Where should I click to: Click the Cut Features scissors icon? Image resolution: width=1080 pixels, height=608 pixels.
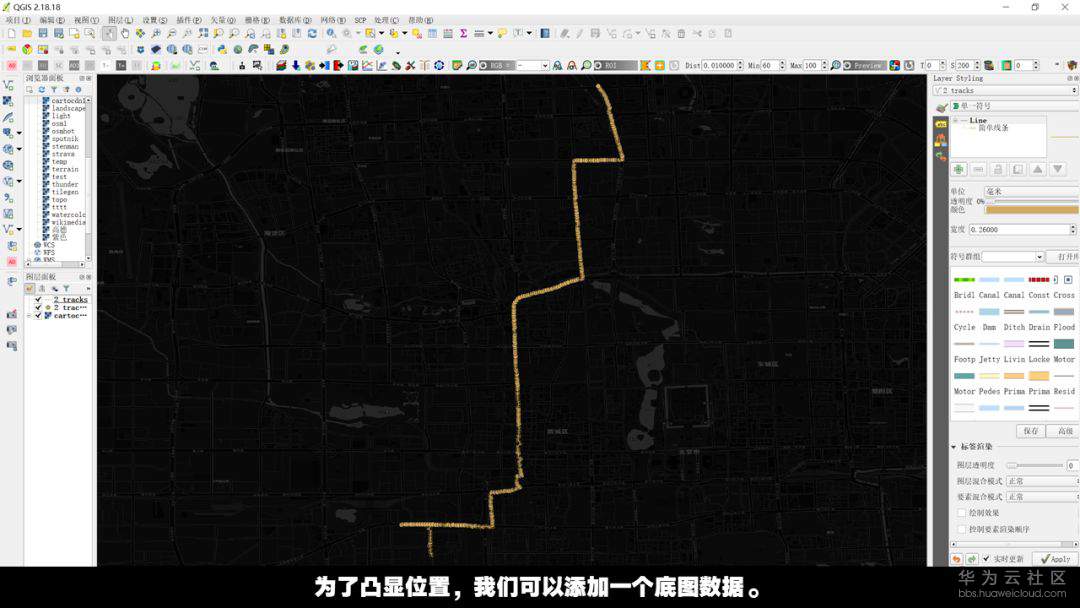697,33
